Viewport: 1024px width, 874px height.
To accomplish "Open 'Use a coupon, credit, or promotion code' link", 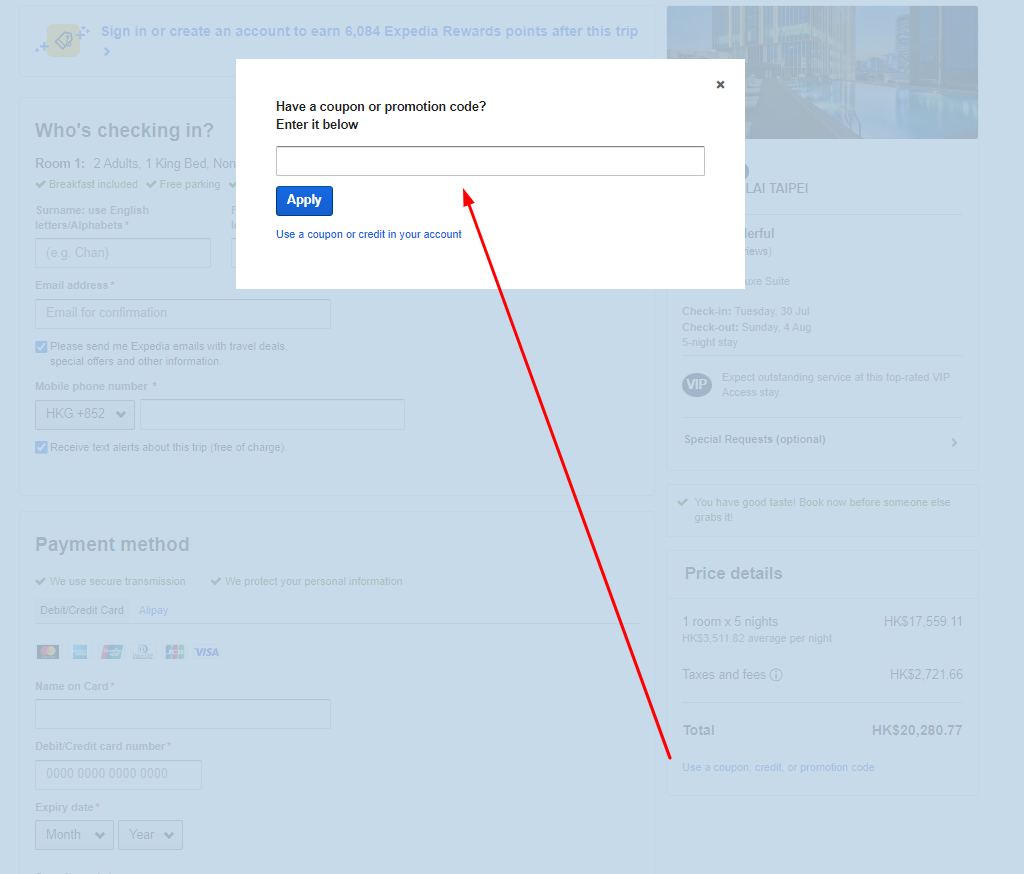I will 778,768.
